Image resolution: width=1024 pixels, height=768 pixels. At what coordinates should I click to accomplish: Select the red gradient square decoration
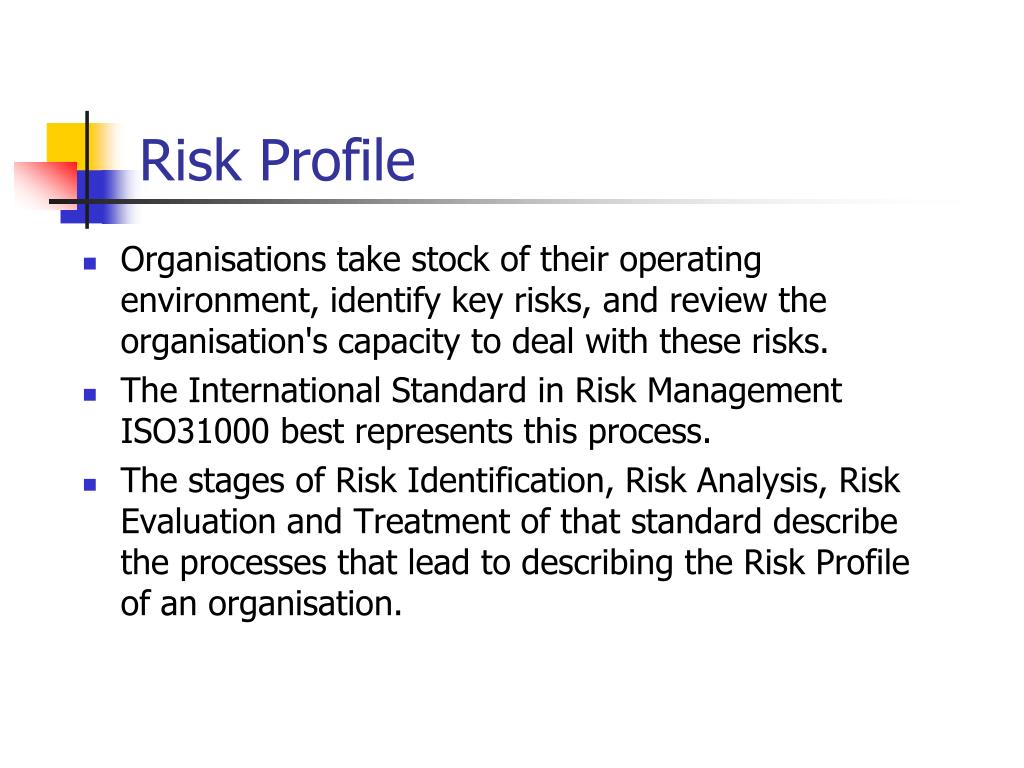pos(46,185)
